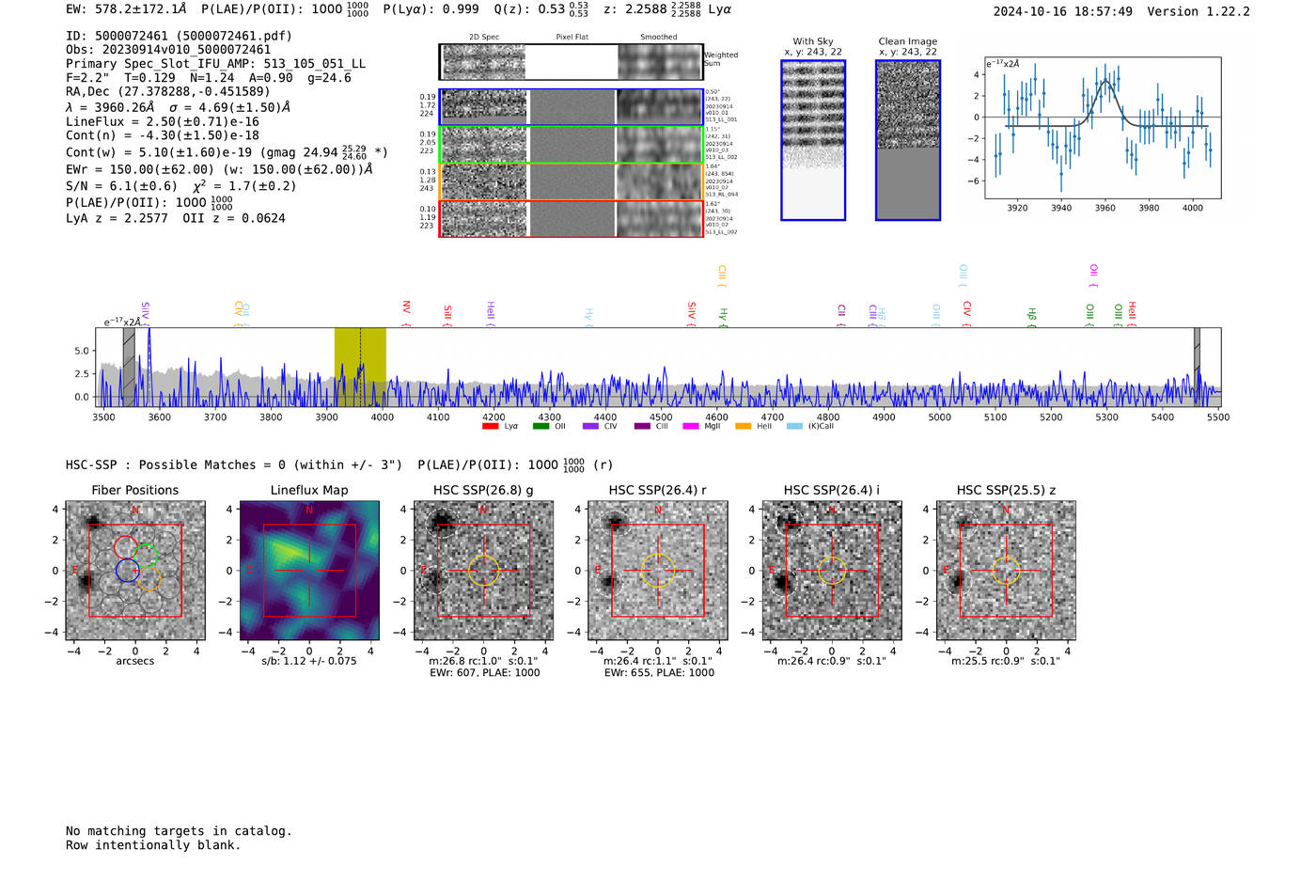1316x896 pixels.
Task: Click the purple CIV legend swatch
Action: tap(590, 426)
